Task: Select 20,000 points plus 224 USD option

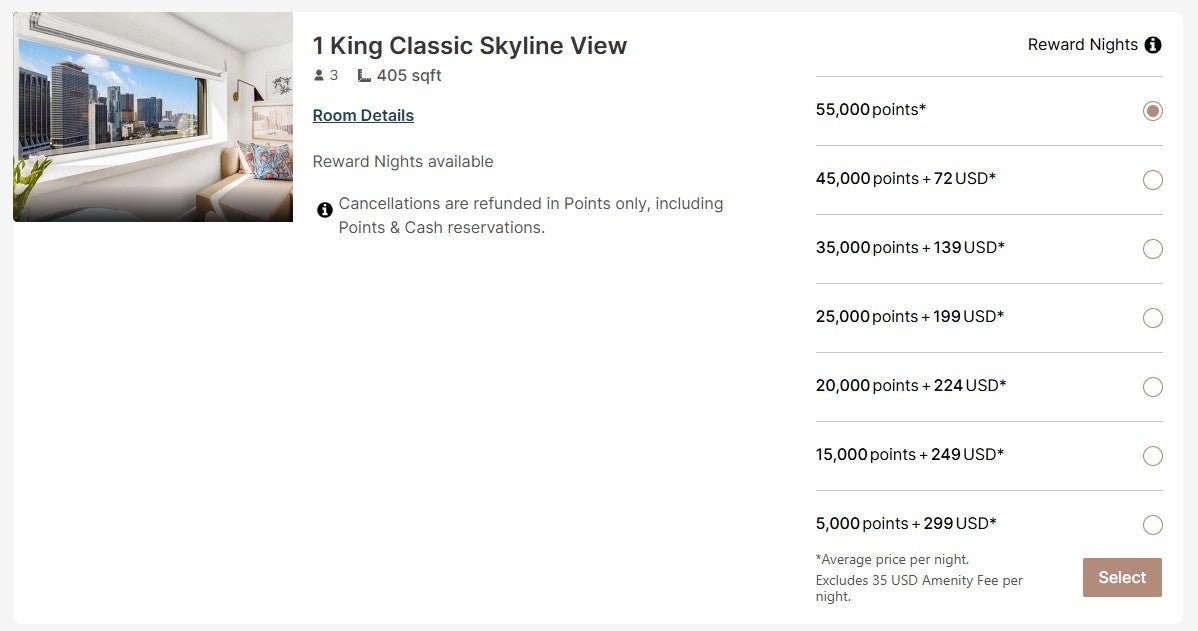Action: pyautogui.click(x=1152, y=387)
